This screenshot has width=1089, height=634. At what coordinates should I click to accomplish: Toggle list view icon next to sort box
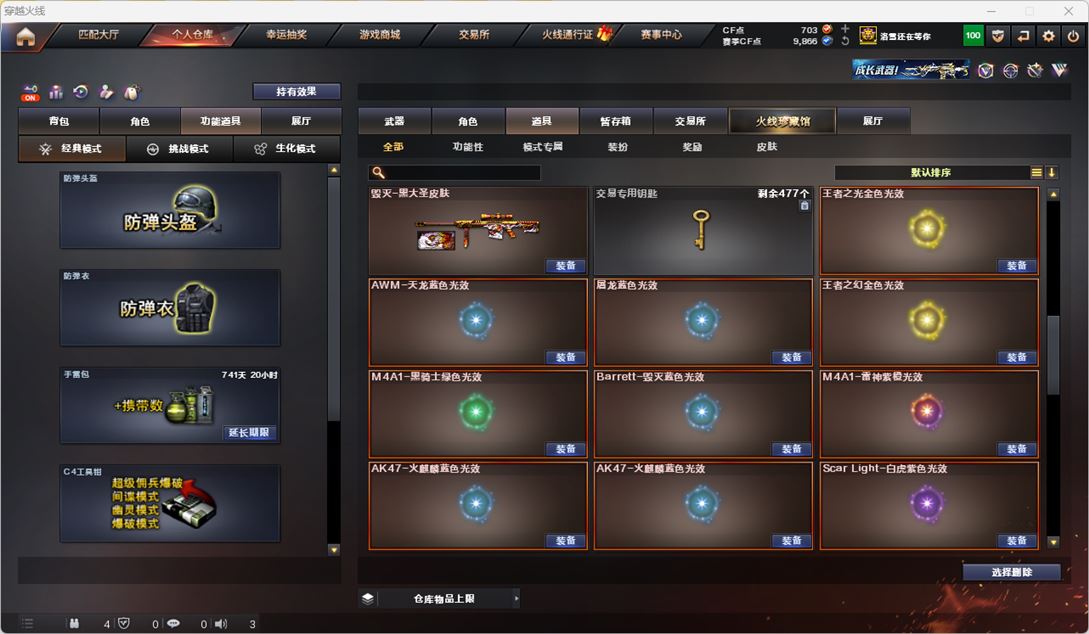(1036, 172)
